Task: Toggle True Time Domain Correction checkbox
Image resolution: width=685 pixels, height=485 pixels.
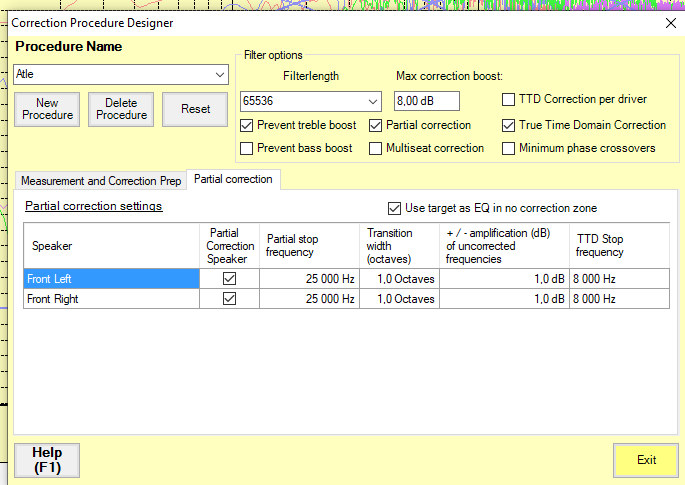Action: [x=509, y=126]
